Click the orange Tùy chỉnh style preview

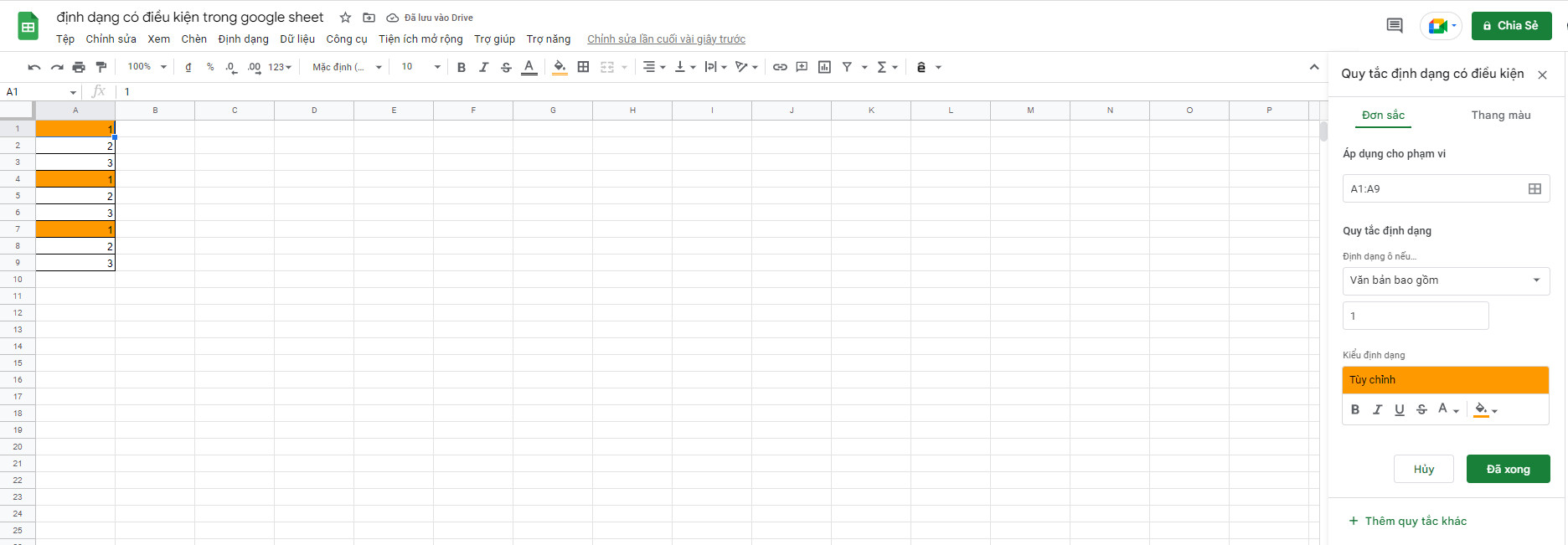pyautogui.click(x=1446, y=380)
